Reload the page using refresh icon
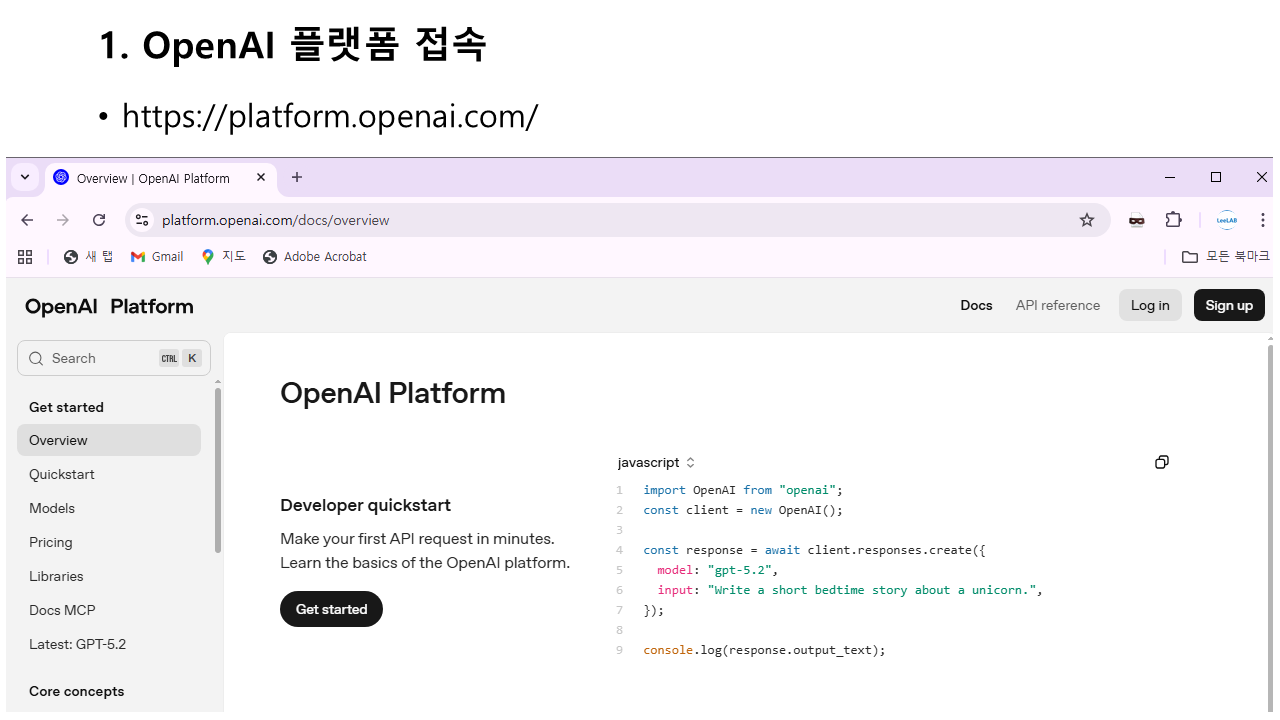 point(99,220)
